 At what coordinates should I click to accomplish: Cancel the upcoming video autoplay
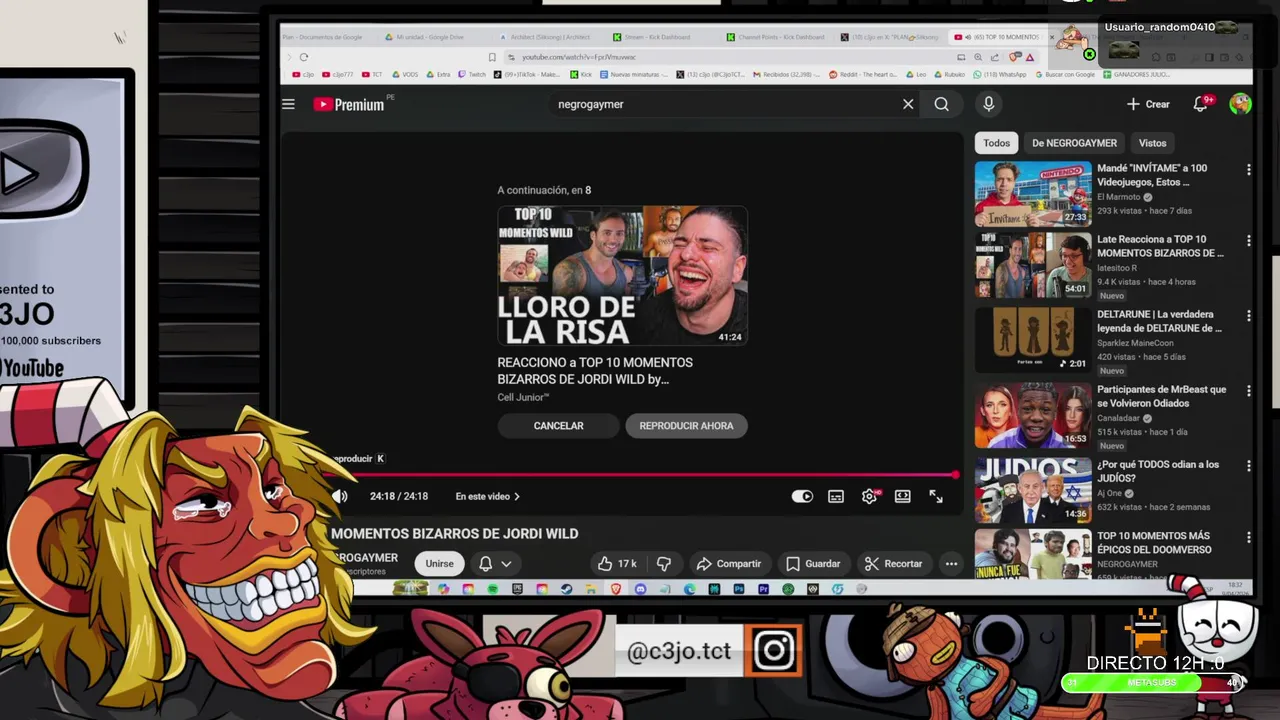[x=558, y=426]
